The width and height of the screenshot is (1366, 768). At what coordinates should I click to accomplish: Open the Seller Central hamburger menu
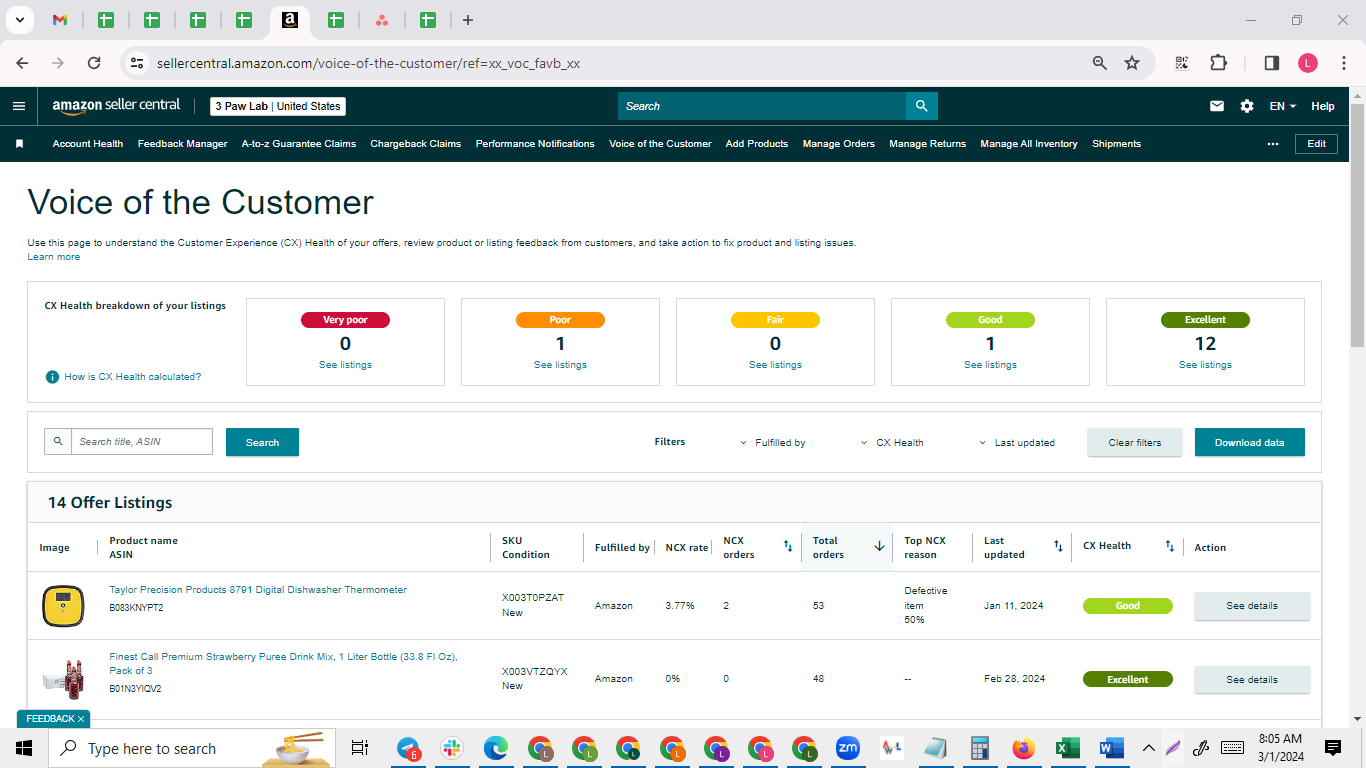[19, 106]
